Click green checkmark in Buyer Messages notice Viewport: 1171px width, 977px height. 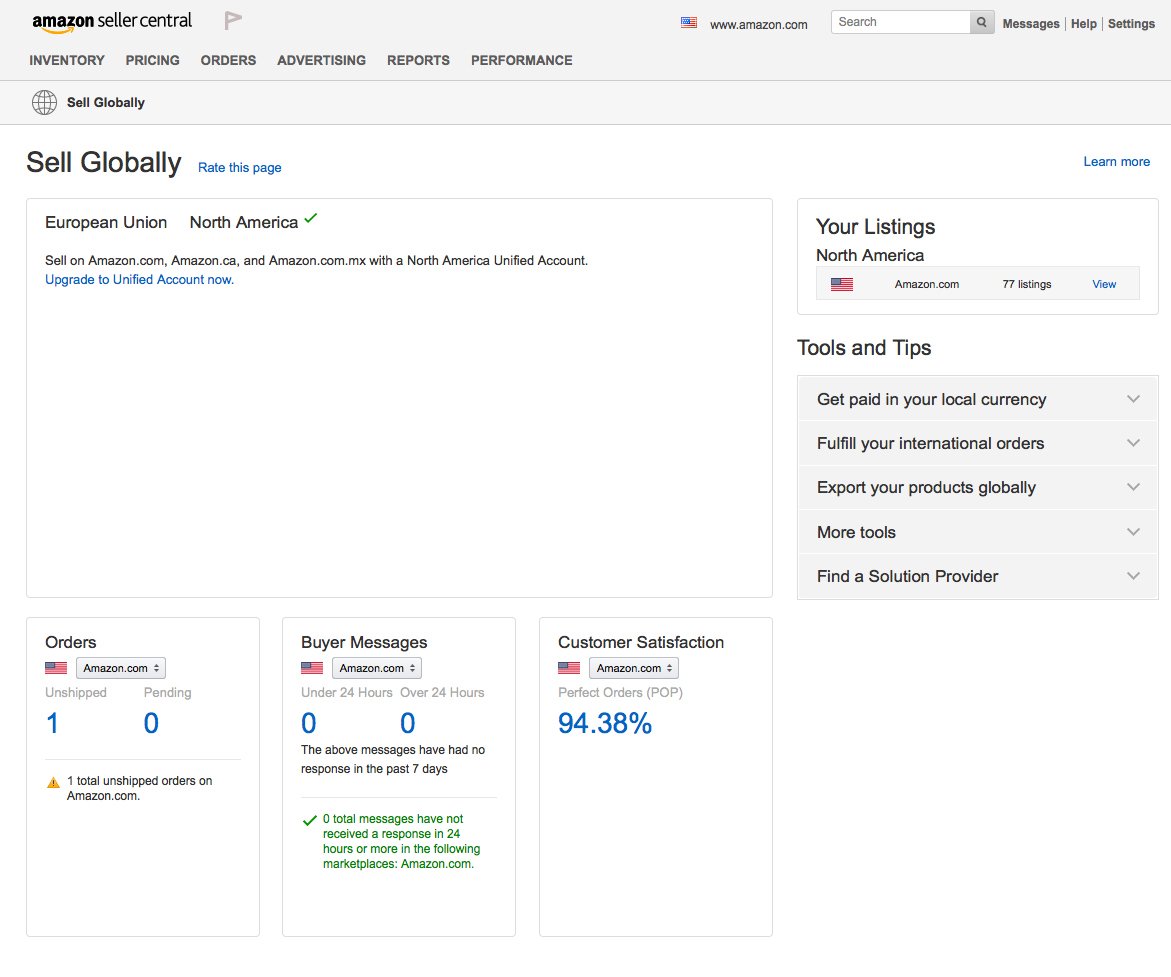[309, 820]
